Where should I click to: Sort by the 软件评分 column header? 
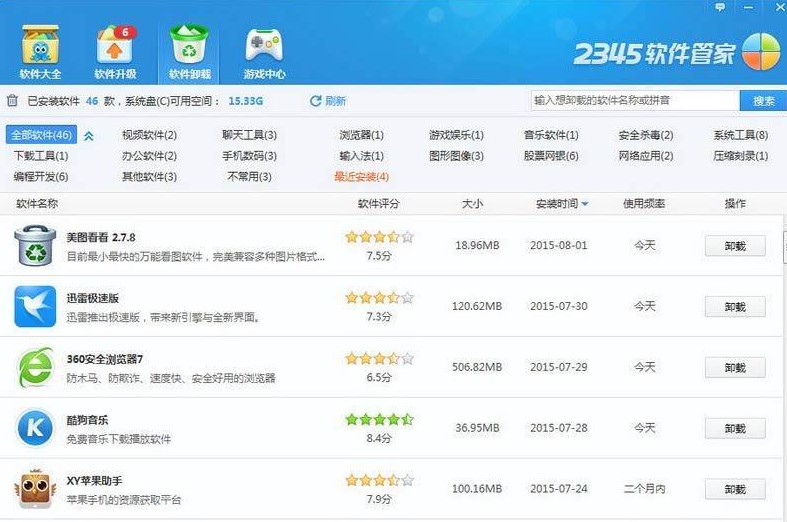click(378, 204)
